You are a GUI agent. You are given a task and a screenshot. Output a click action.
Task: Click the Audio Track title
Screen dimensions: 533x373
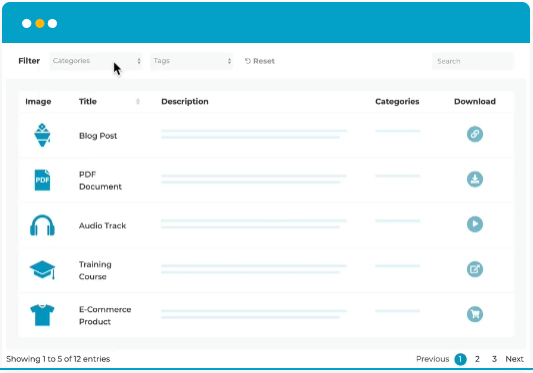click(x=102, y=225)
